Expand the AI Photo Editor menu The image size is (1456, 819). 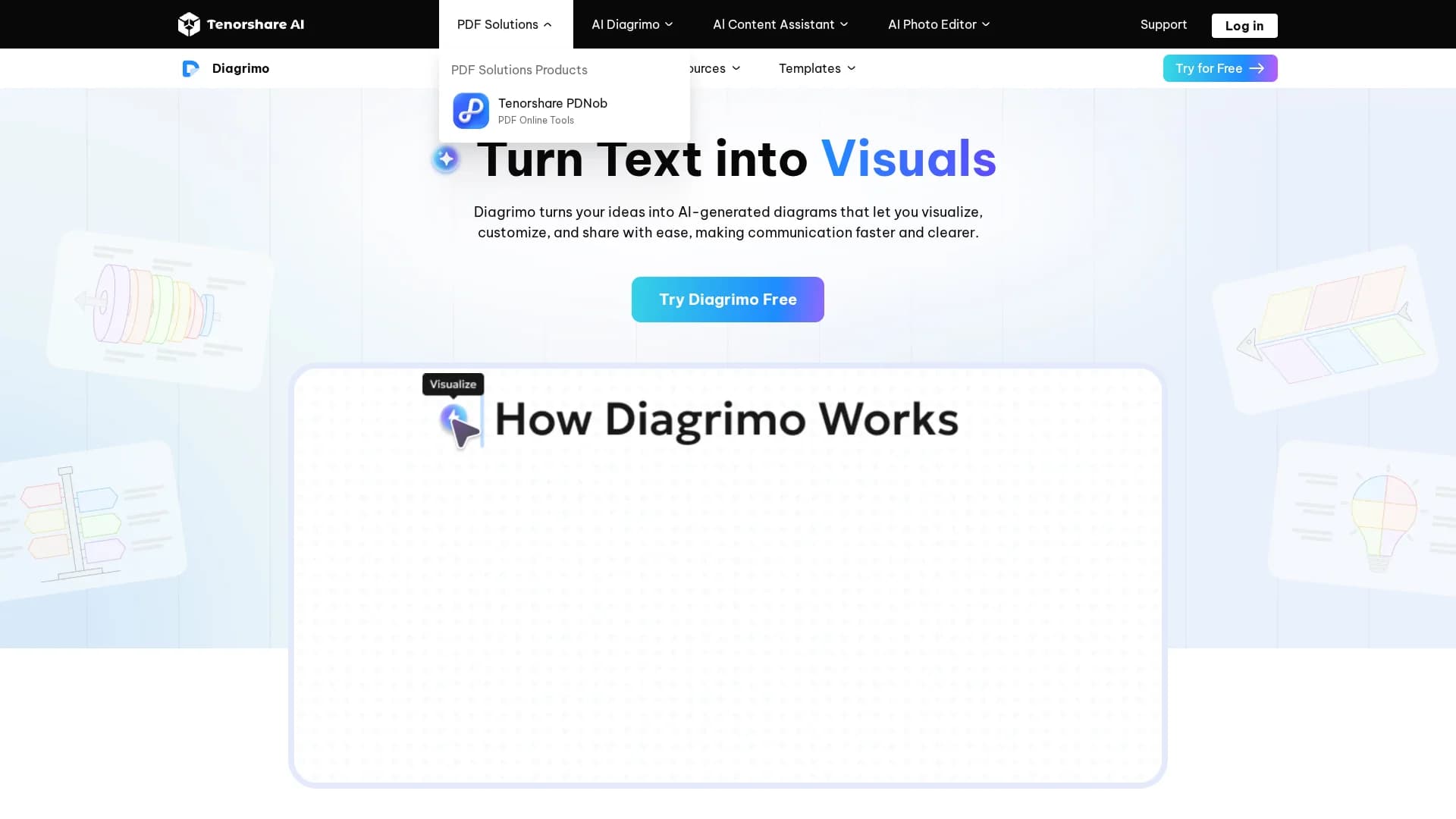pyautogui.click(x=939, y=24)
